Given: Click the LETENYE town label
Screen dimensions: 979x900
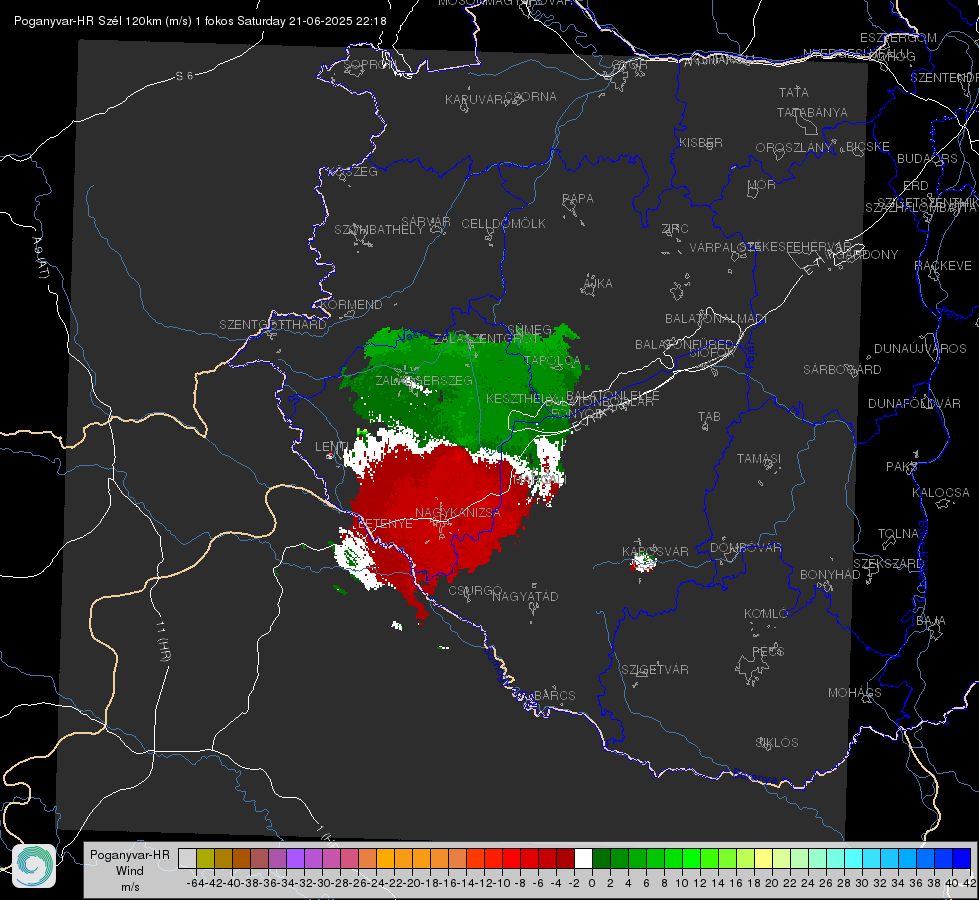Looking at the screenshot, I should (385, 523).
